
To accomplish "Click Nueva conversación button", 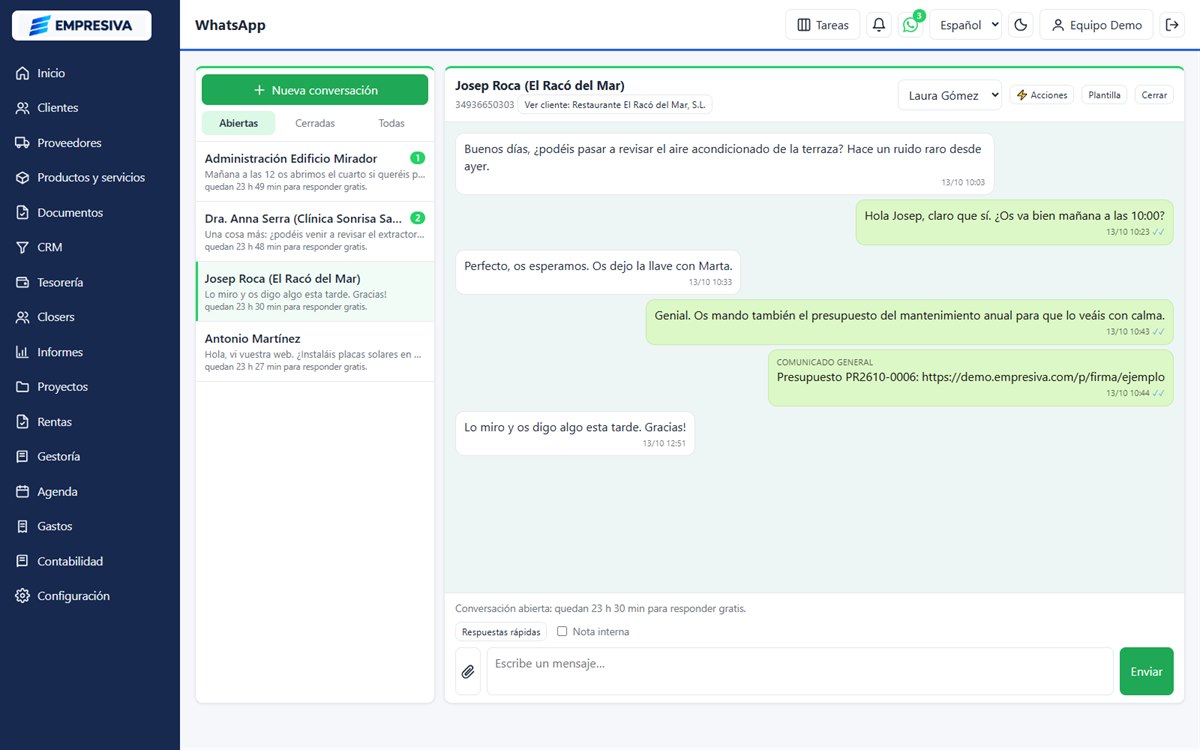I will (315, 90).
